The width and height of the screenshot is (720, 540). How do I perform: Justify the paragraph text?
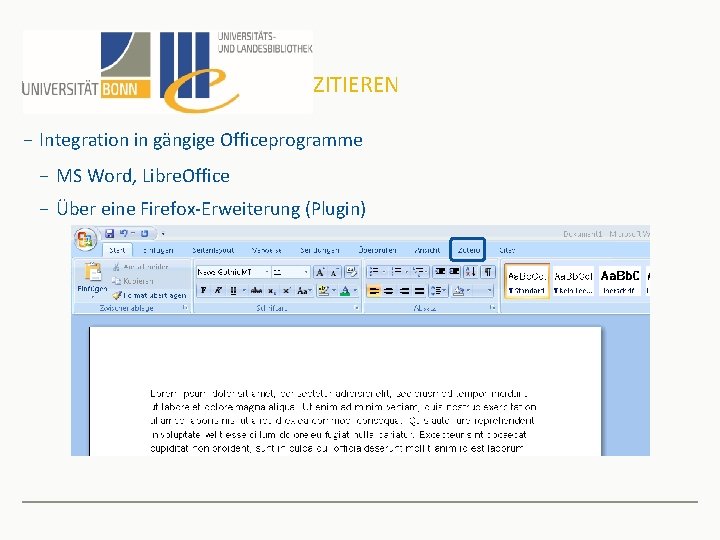[x=419, y=291]
